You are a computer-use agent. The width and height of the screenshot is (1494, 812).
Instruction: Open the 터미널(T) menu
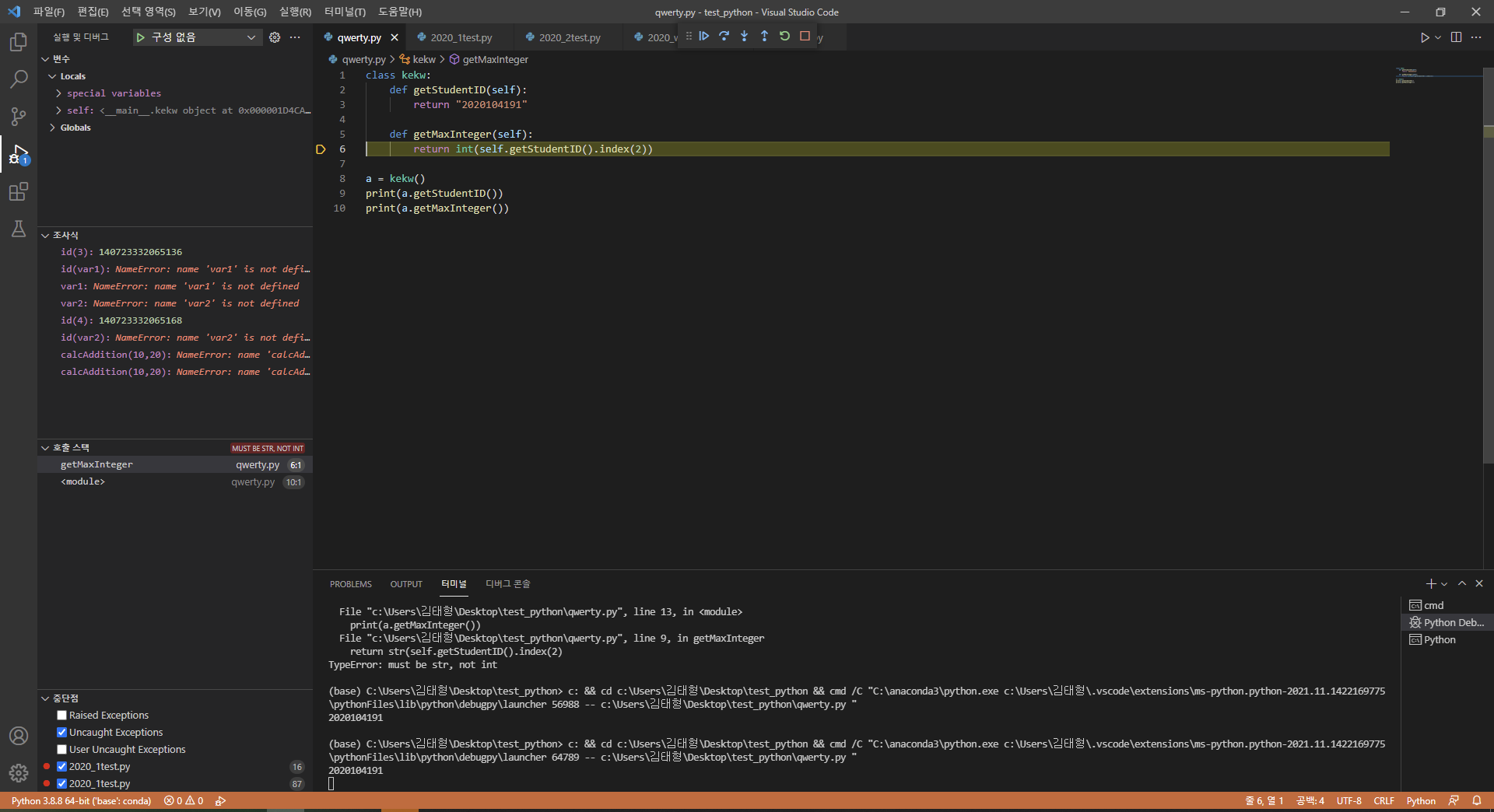tap(345, 12)
